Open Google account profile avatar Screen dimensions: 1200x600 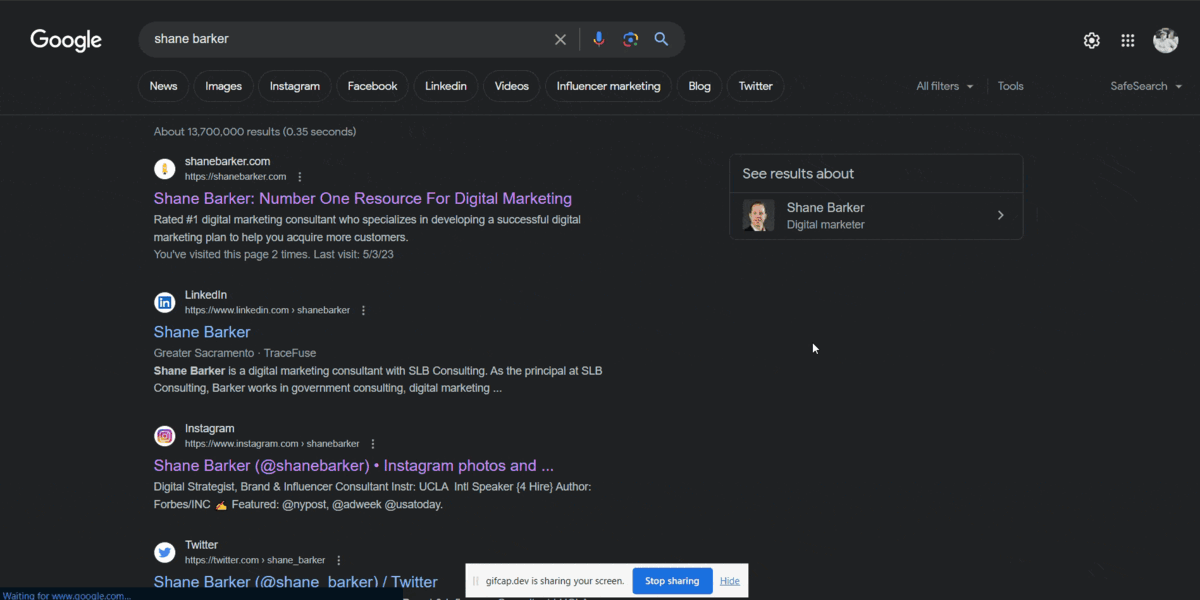tap(1165, 40)
